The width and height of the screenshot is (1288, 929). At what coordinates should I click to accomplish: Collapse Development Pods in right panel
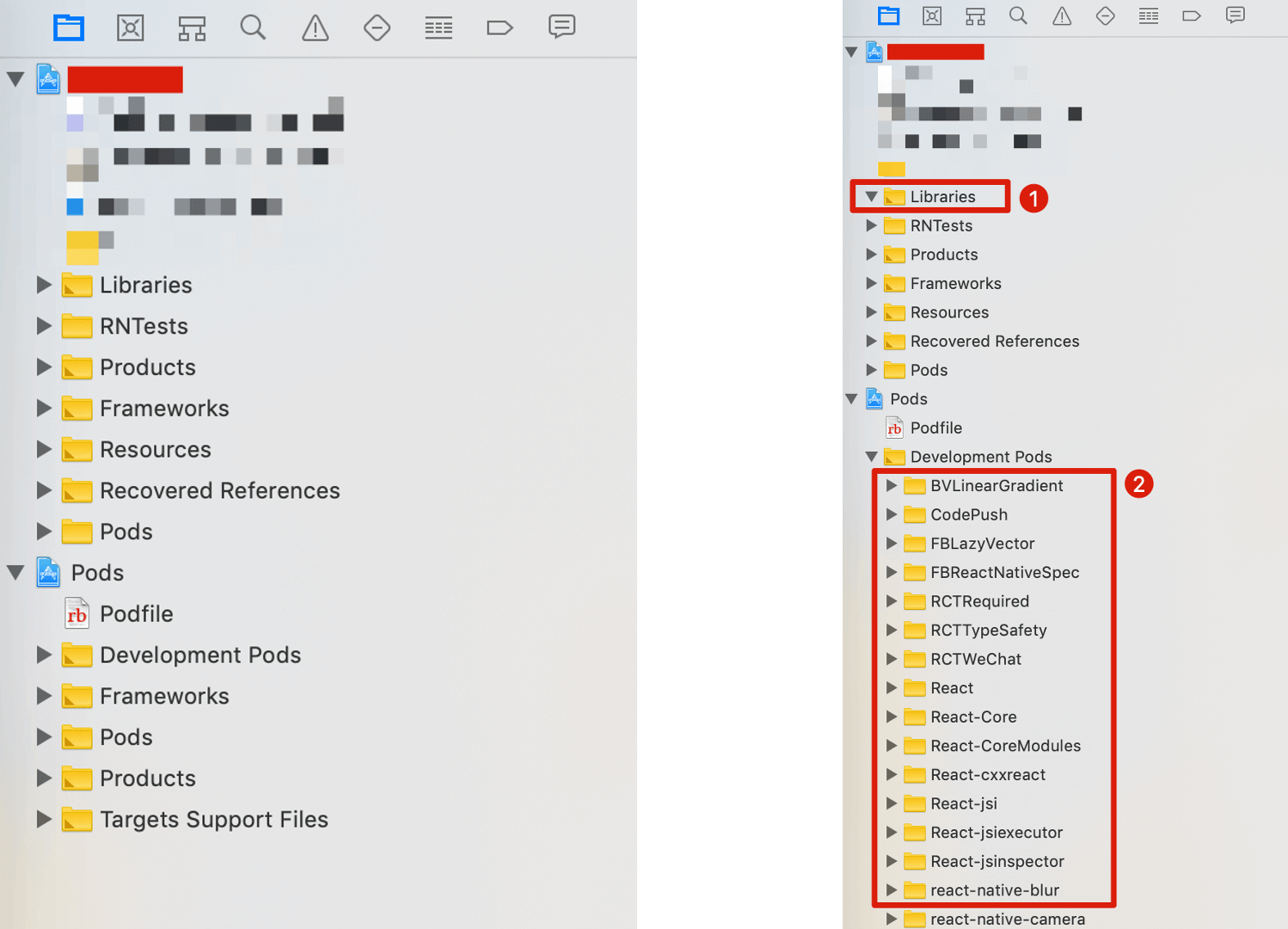871,457
